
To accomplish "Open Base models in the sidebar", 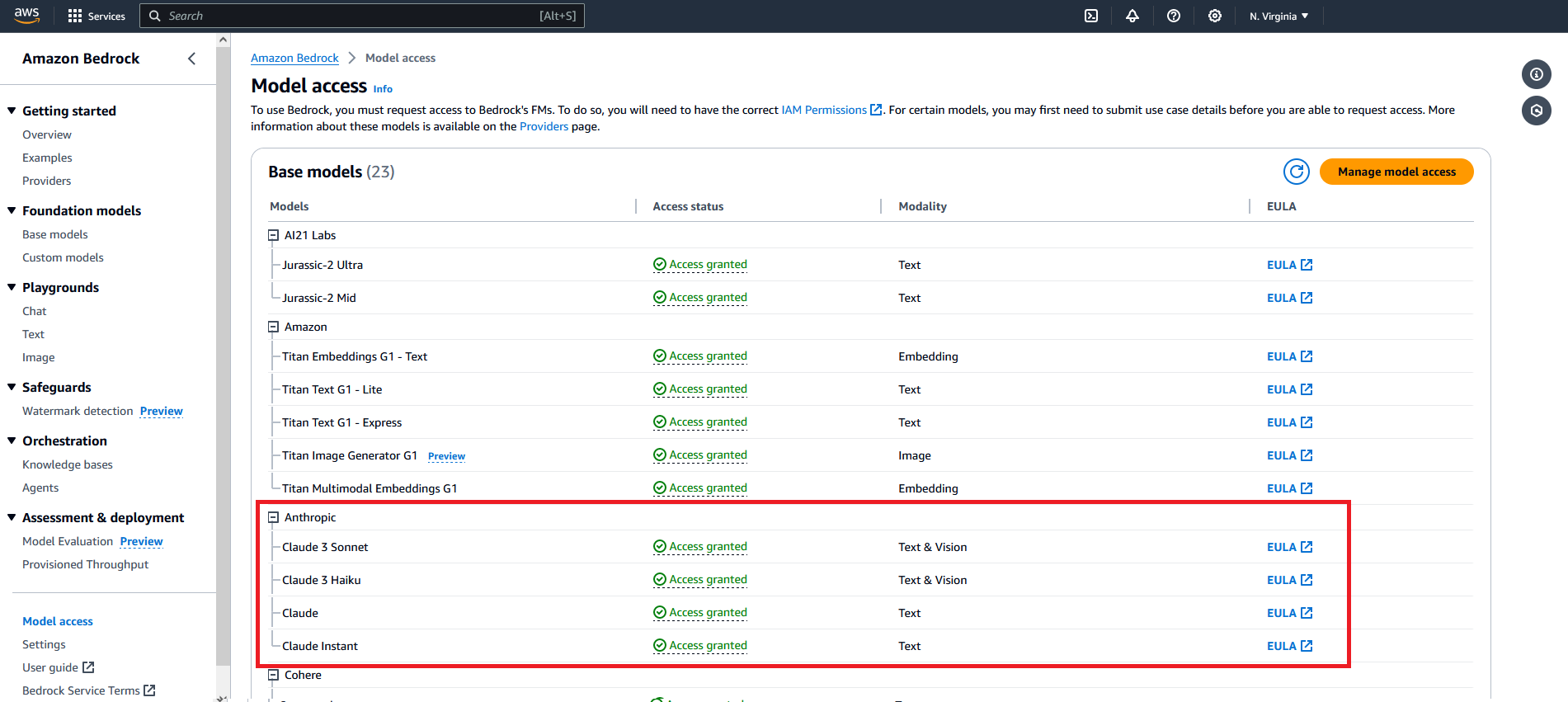I will click(x=55, y=234).
